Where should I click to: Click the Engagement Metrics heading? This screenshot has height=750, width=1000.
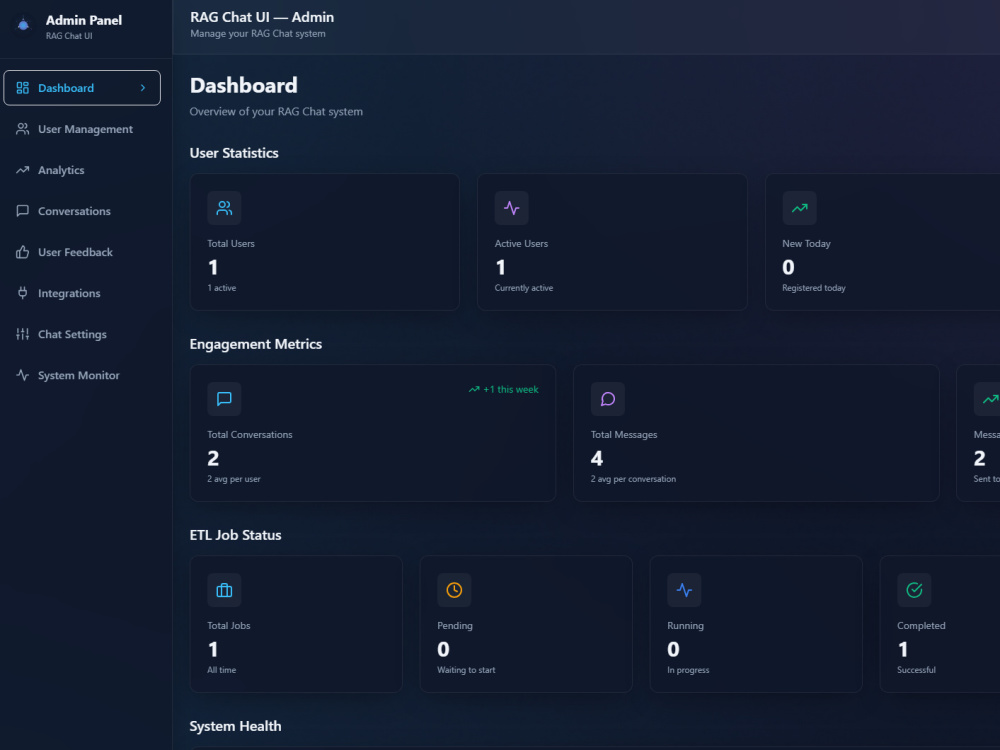[x=256, y=344]
